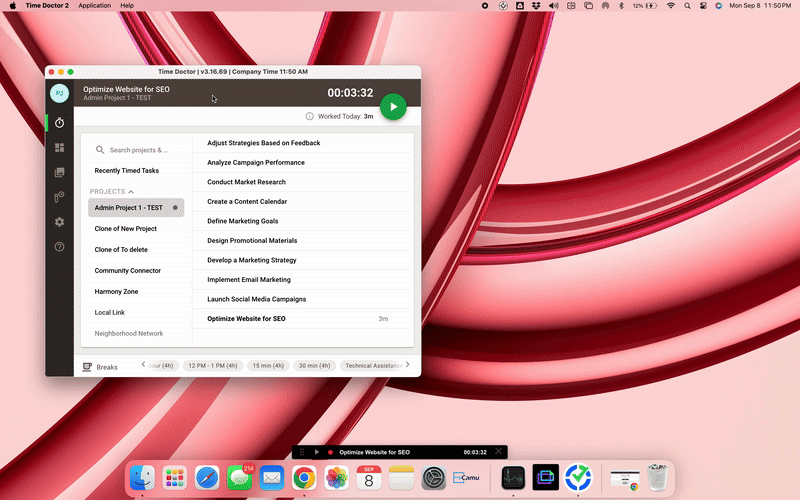Viewport: 800px width, 500px height.
Task: Open the Apple menu
Action: click(13, 6)
